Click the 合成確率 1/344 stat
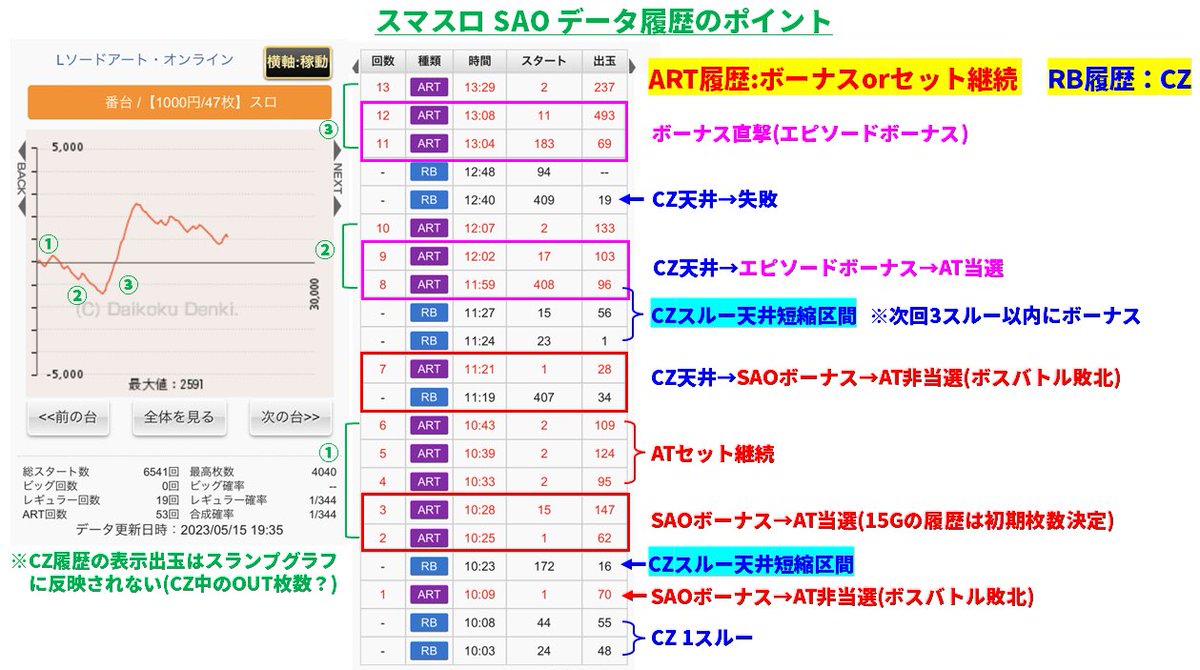The image size is (1200, 670). pyautogui.click(x=262, y=513)
